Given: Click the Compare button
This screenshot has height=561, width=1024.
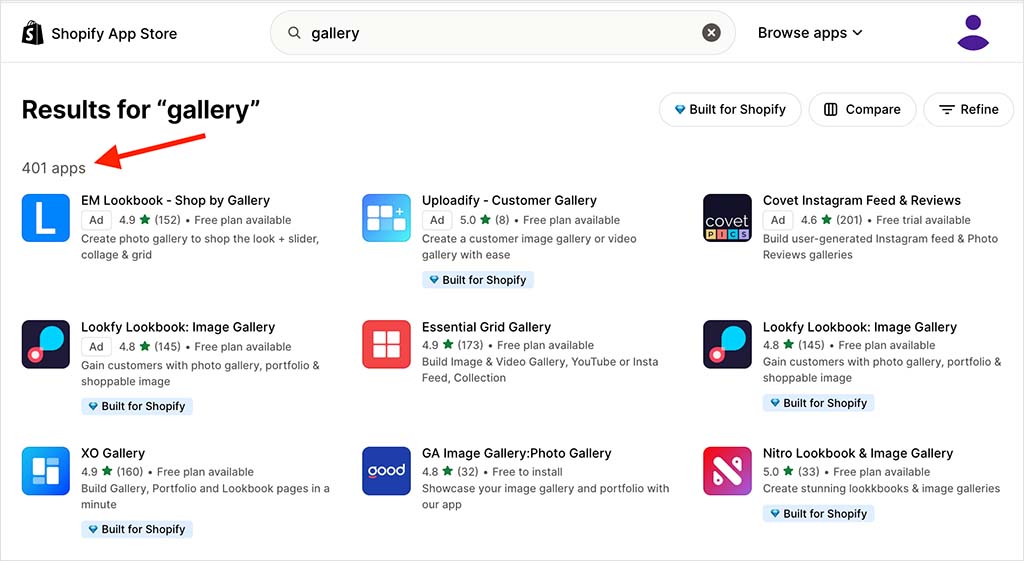Looking at the screenshot, I should click(x=862, y=109).
